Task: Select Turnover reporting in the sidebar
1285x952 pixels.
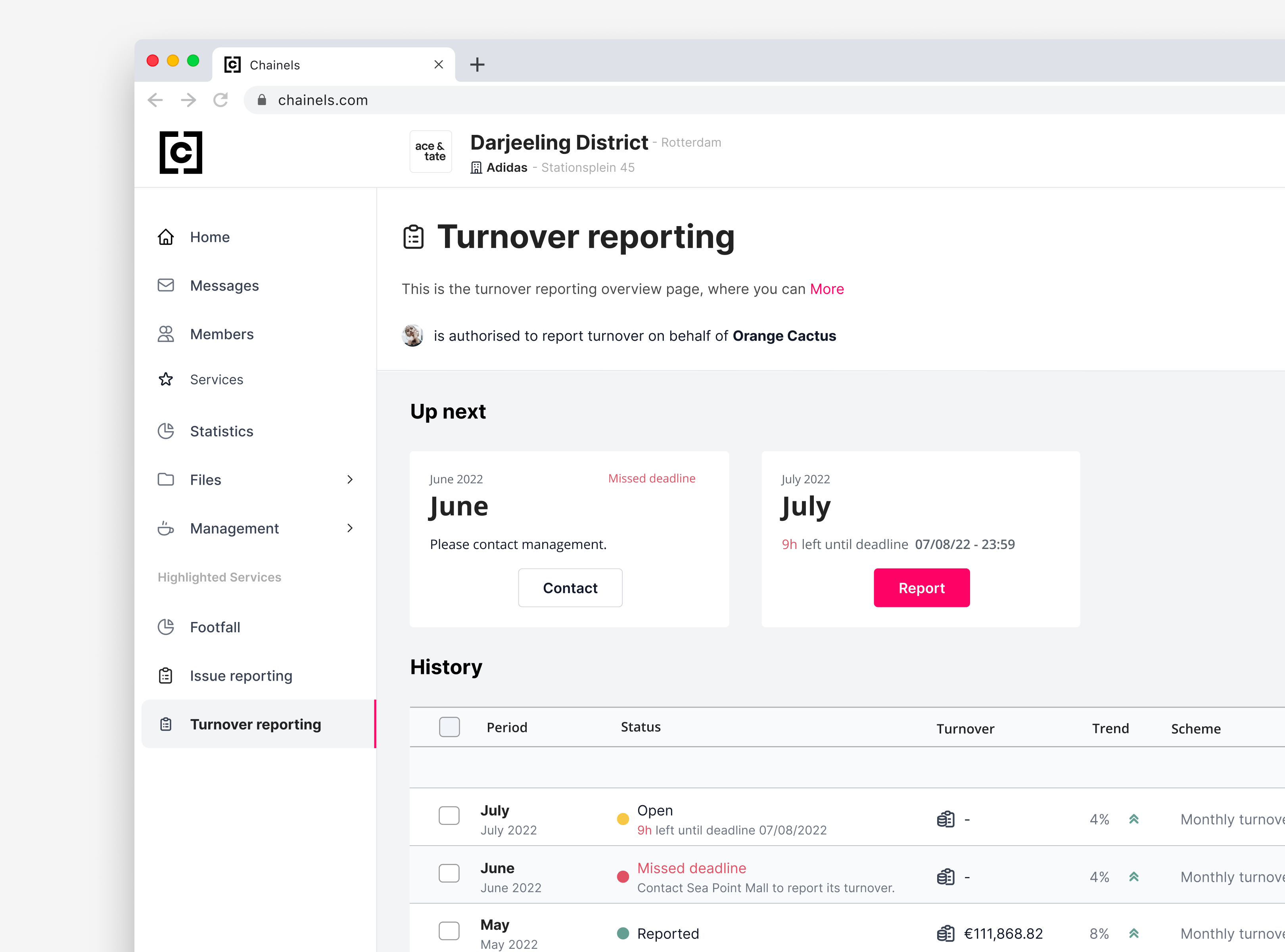Action: pyautogui.click(x=259, y=724)
